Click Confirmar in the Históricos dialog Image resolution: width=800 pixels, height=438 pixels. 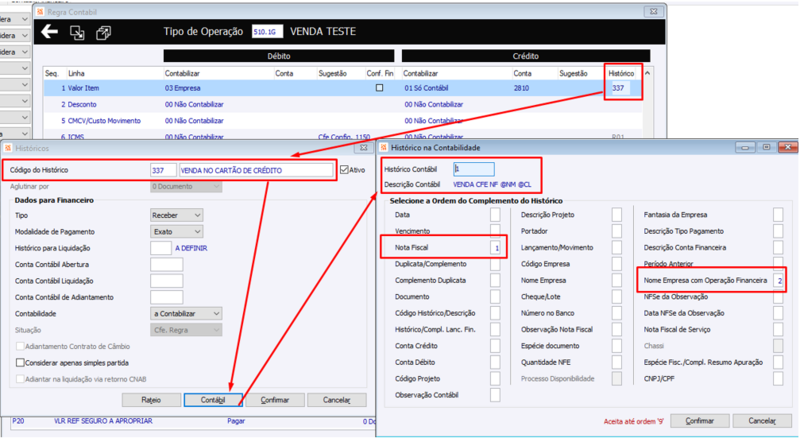coord(275,400)
